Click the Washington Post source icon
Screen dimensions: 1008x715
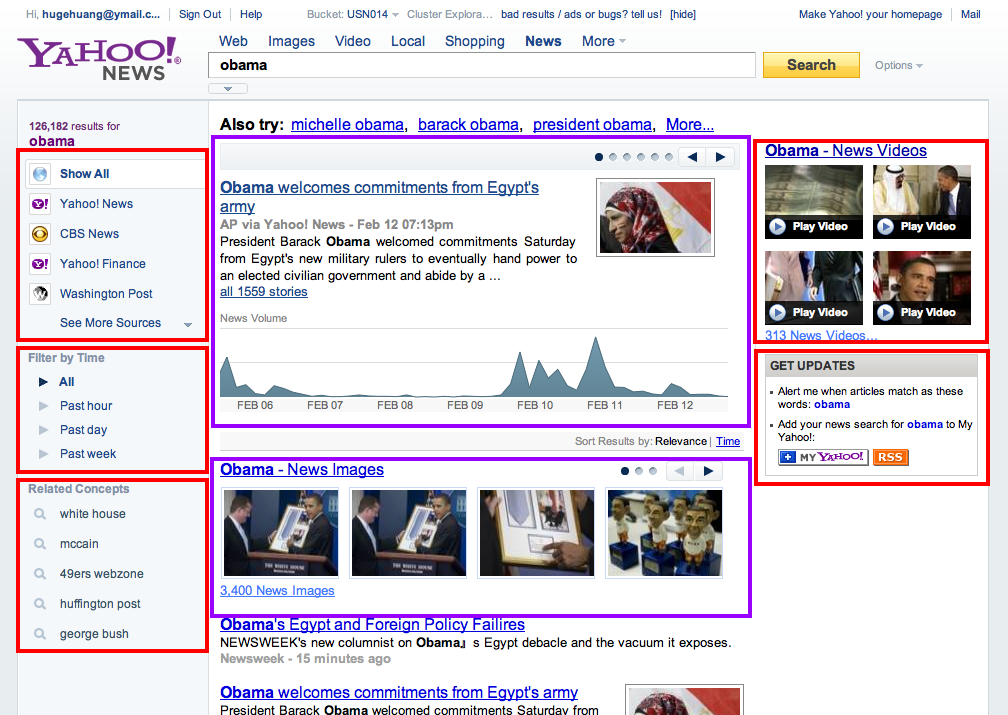click(x=40, y=294)
